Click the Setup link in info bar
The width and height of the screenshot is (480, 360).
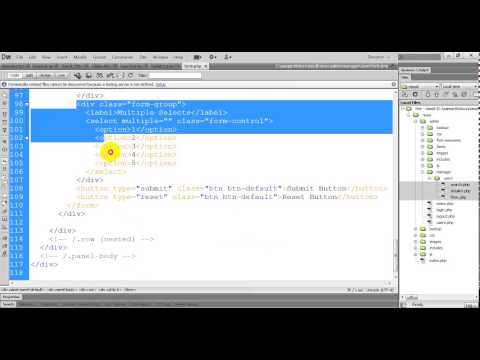coord(161,85)
